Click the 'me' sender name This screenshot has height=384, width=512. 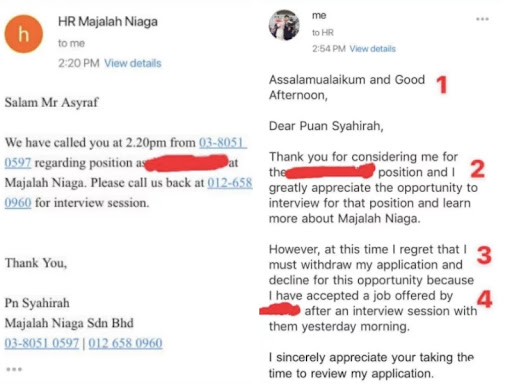[x=319, y=15]
